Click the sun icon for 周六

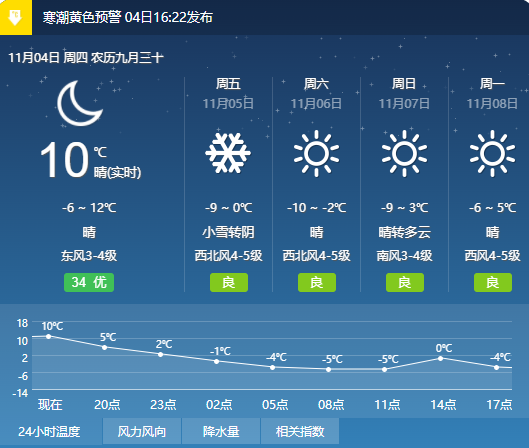(x=316, y=153)
